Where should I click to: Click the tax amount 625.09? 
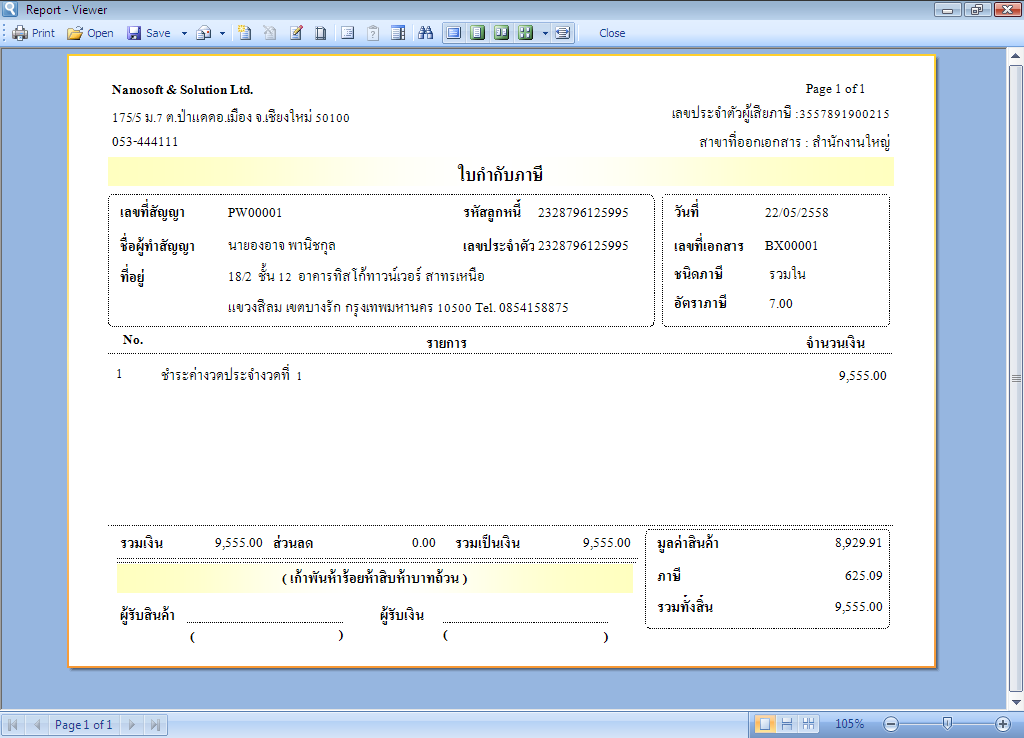click(863, 575)
